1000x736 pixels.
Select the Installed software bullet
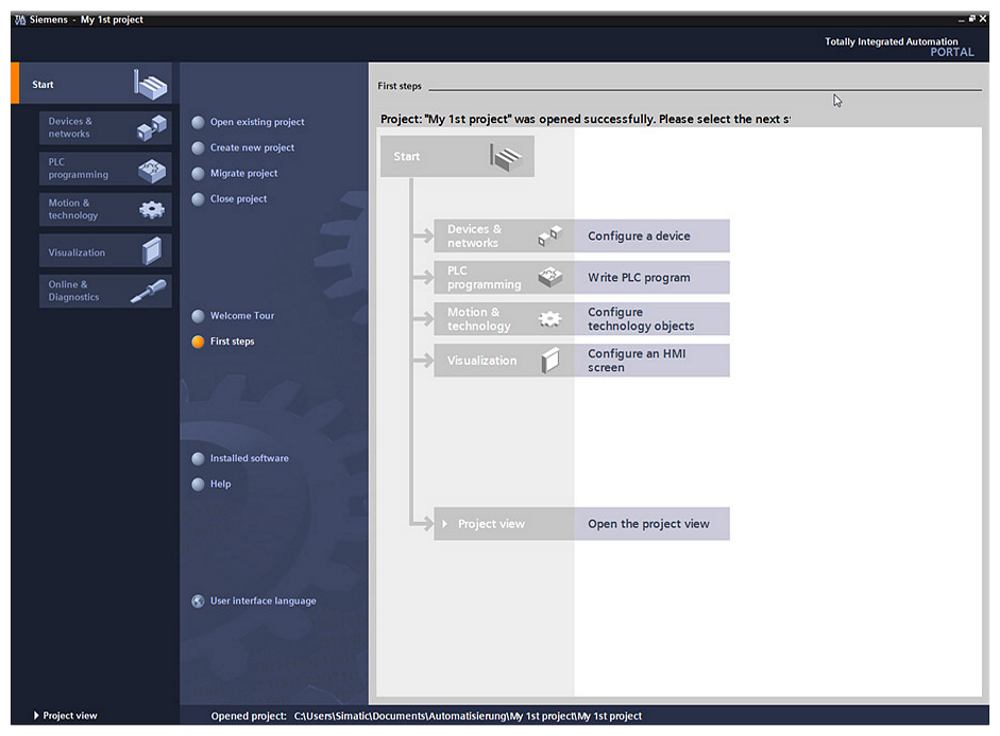[198, 458]
